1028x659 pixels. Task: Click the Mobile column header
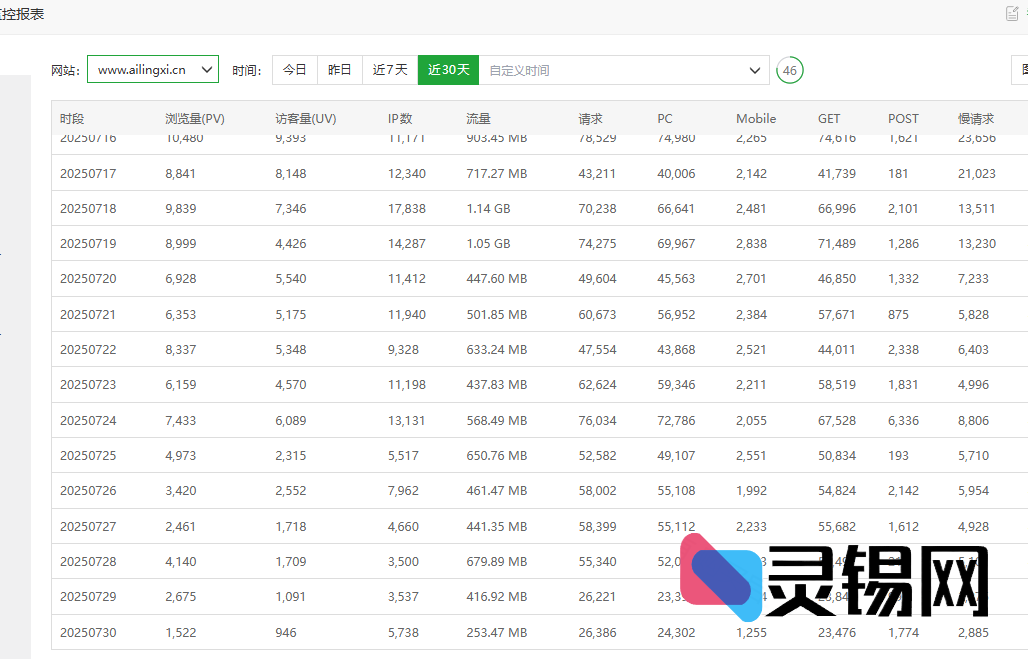pyautogui.click(x=756, y=118)
